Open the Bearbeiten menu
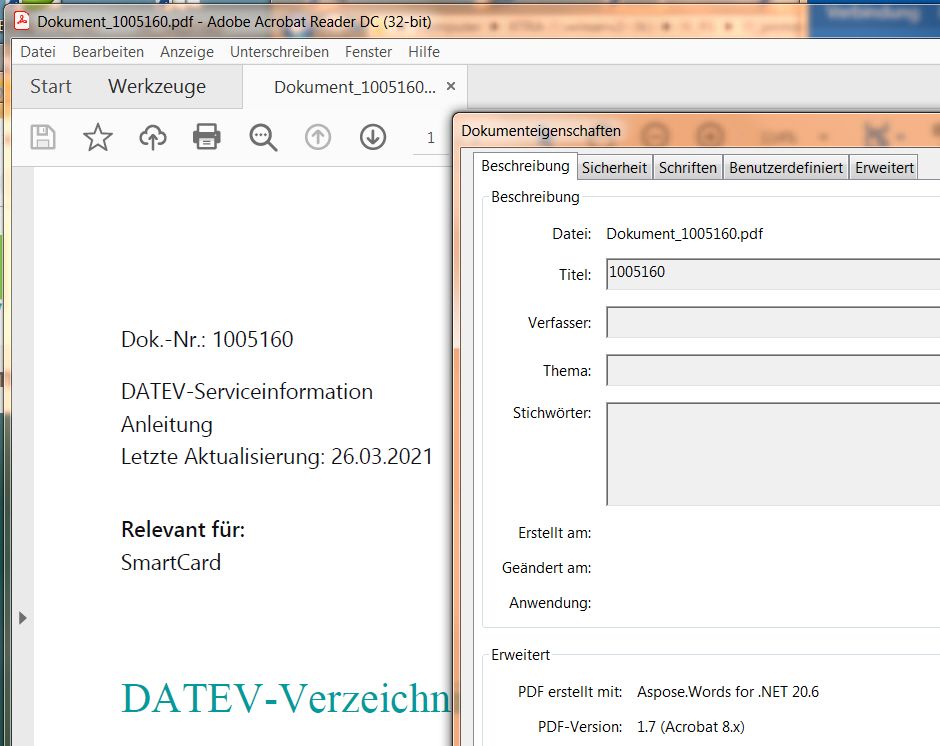Image resolution: width=940 pixels, height=746 pixels. point(108,52)
